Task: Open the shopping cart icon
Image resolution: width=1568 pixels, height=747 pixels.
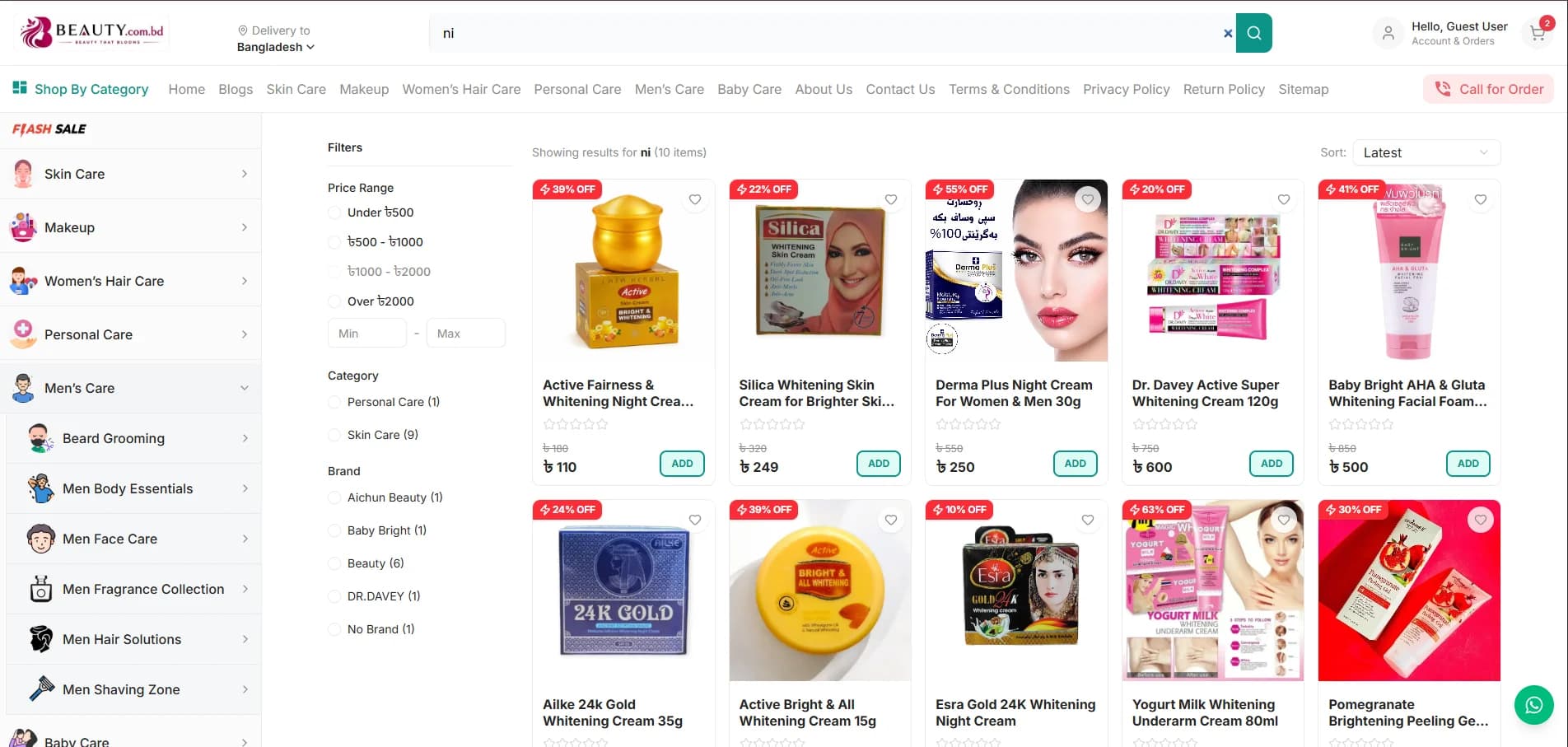Action: [x=1538, y=33]
